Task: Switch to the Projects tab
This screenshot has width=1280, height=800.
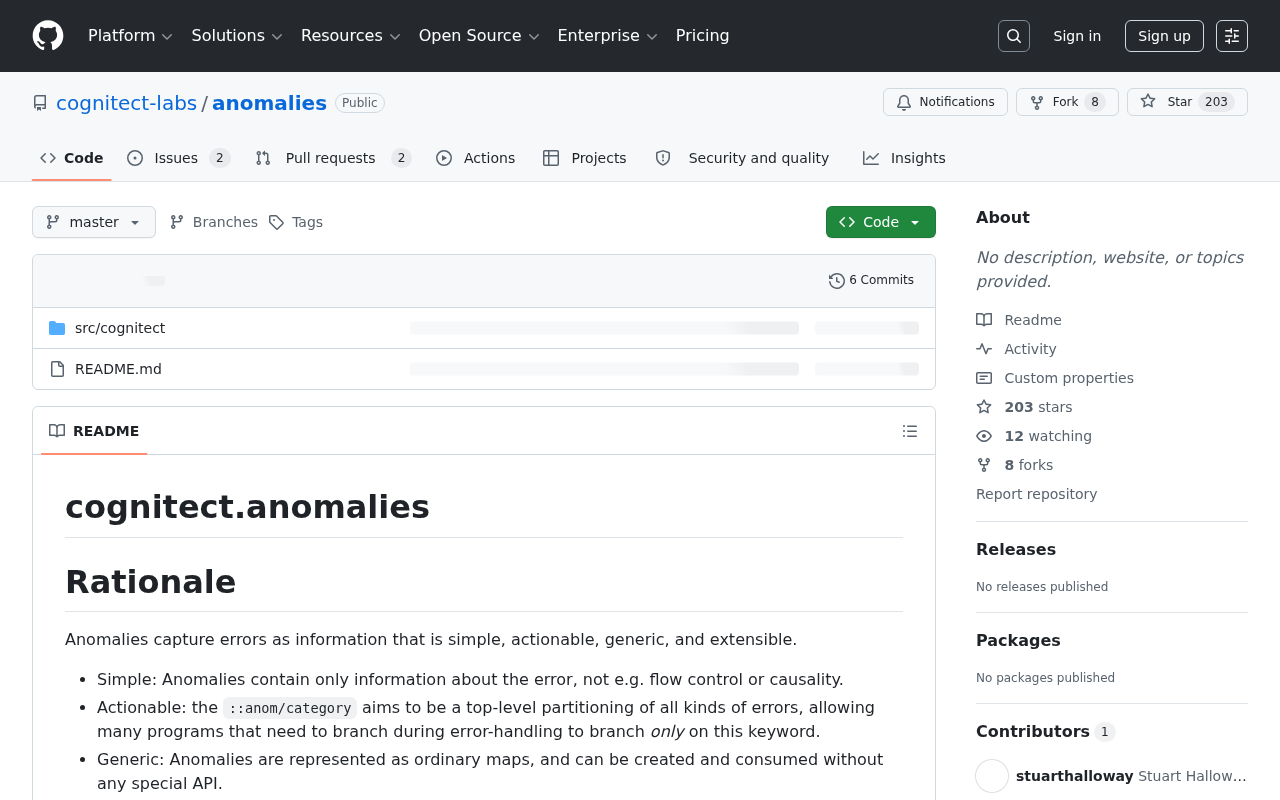Action: point(585,158)
